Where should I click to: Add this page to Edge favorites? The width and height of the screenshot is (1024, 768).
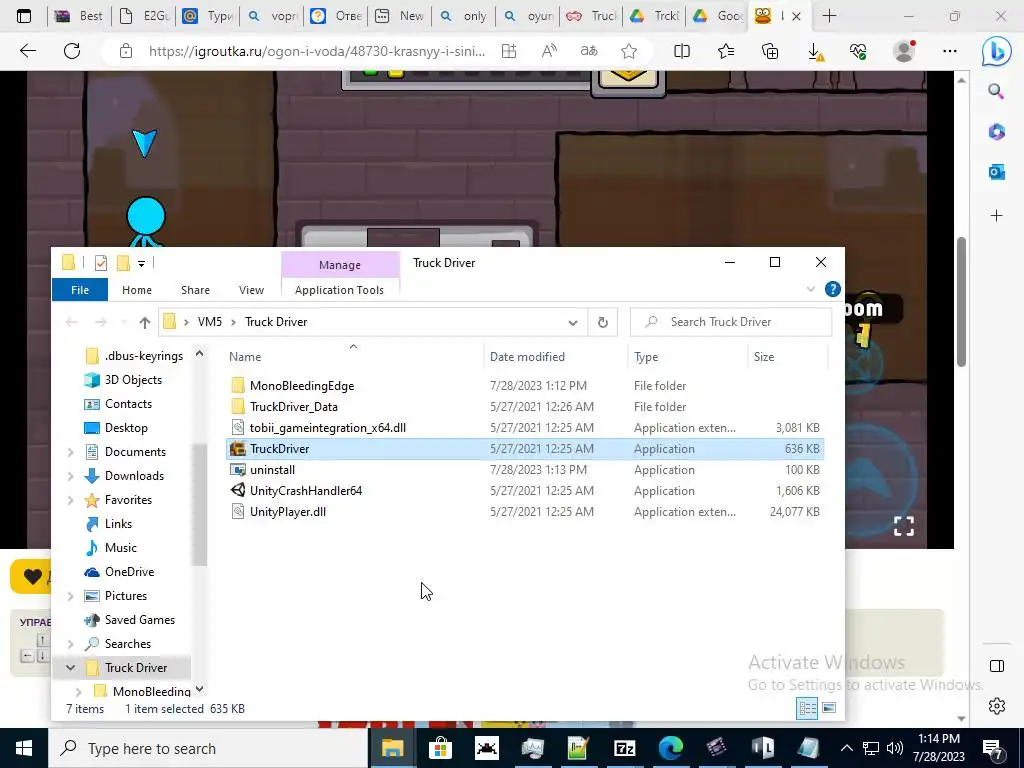(629, 51)
